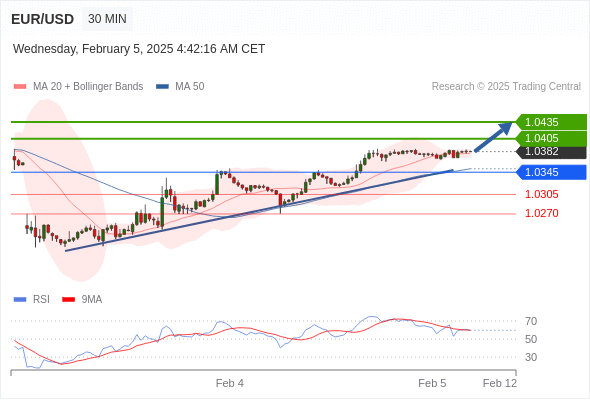Click the RSI 70 level label

point(531,321)
